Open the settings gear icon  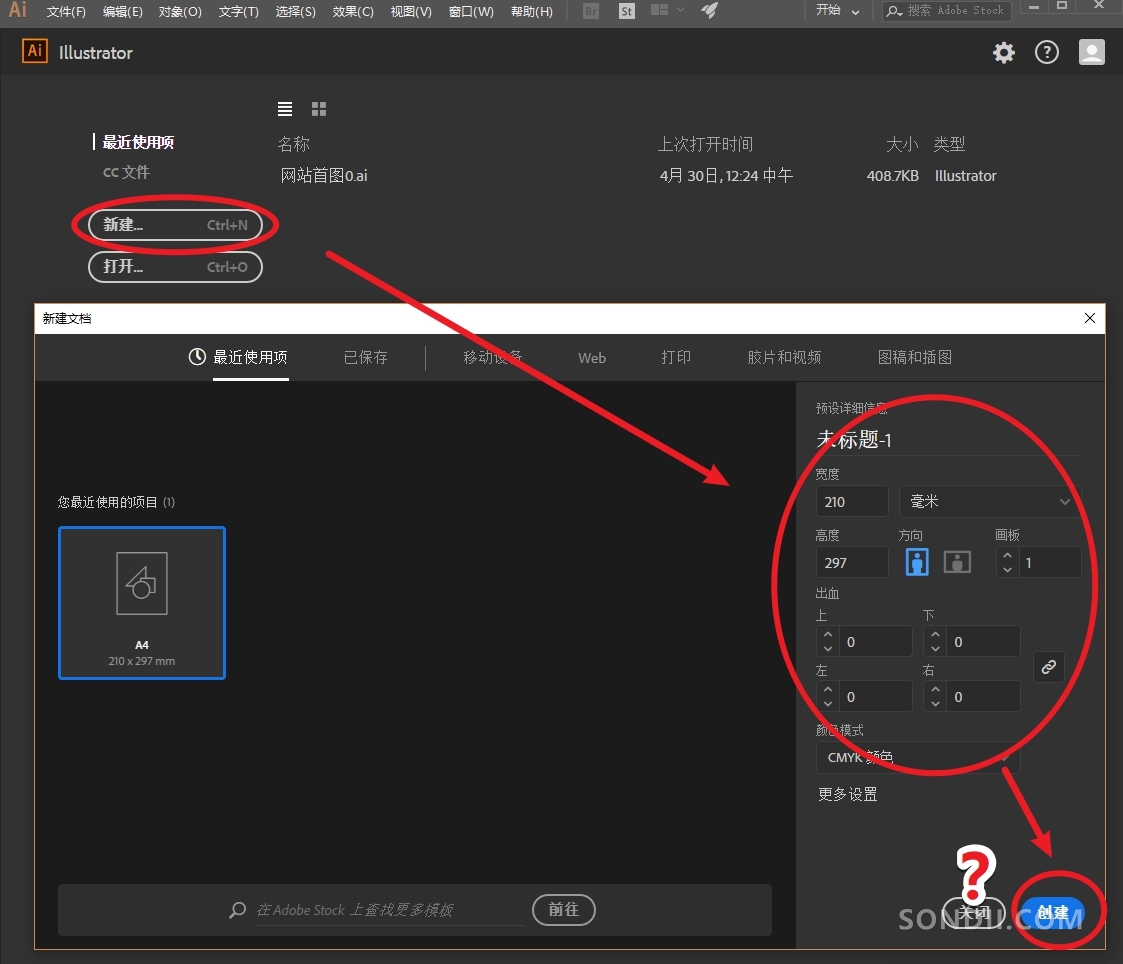(1003, 52)
